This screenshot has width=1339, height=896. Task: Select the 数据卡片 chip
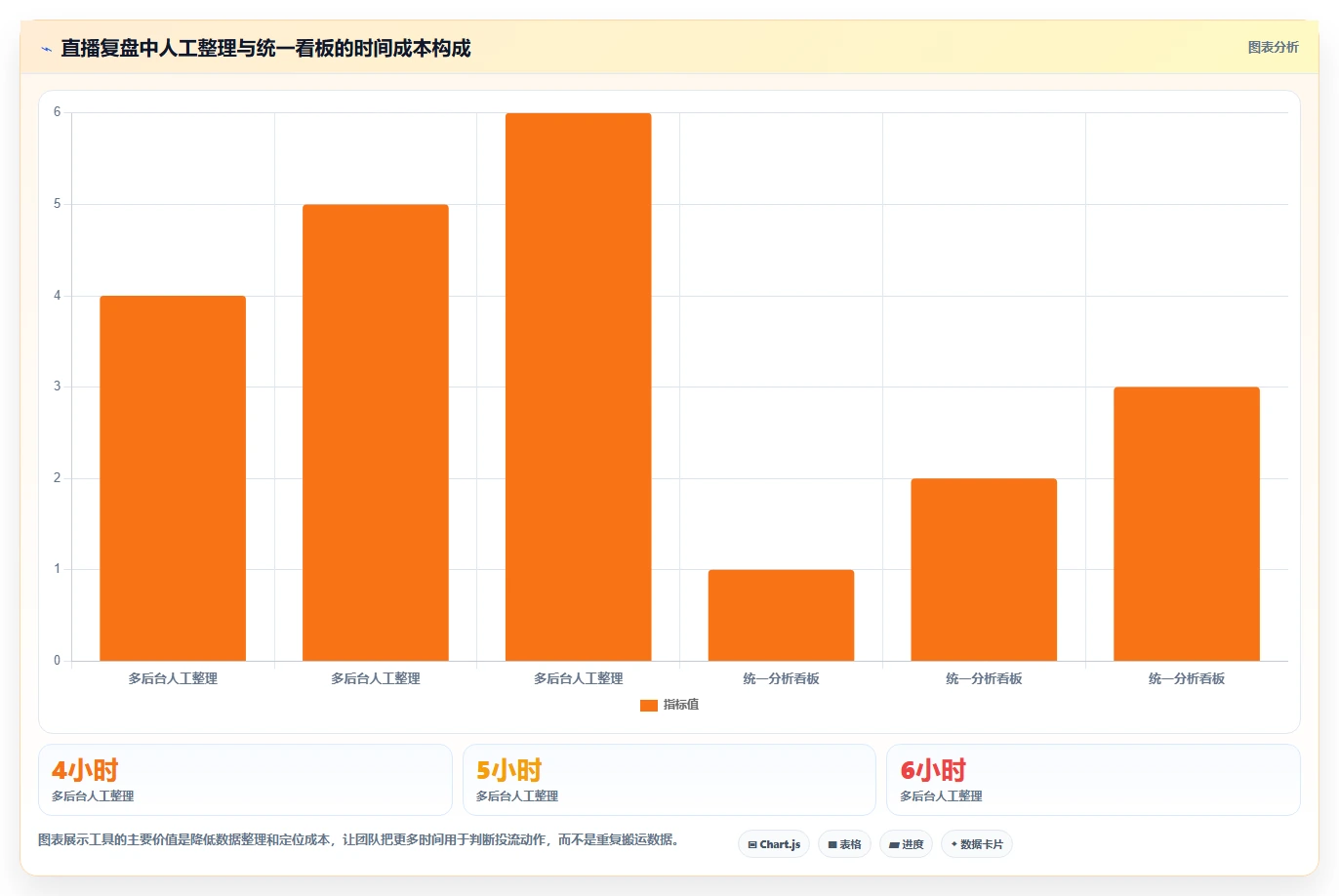977,844
